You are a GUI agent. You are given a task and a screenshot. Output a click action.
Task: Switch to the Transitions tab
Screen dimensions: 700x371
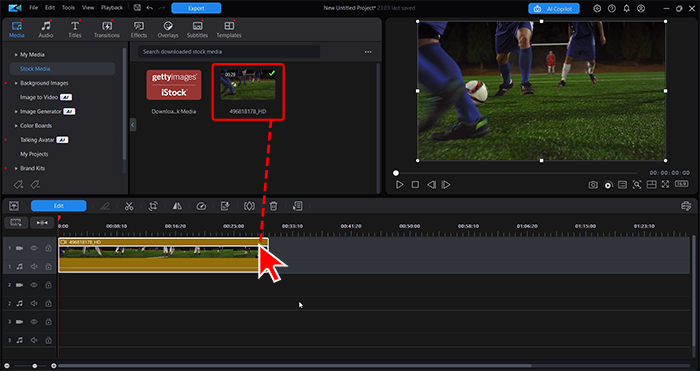(x=107, y=29)
